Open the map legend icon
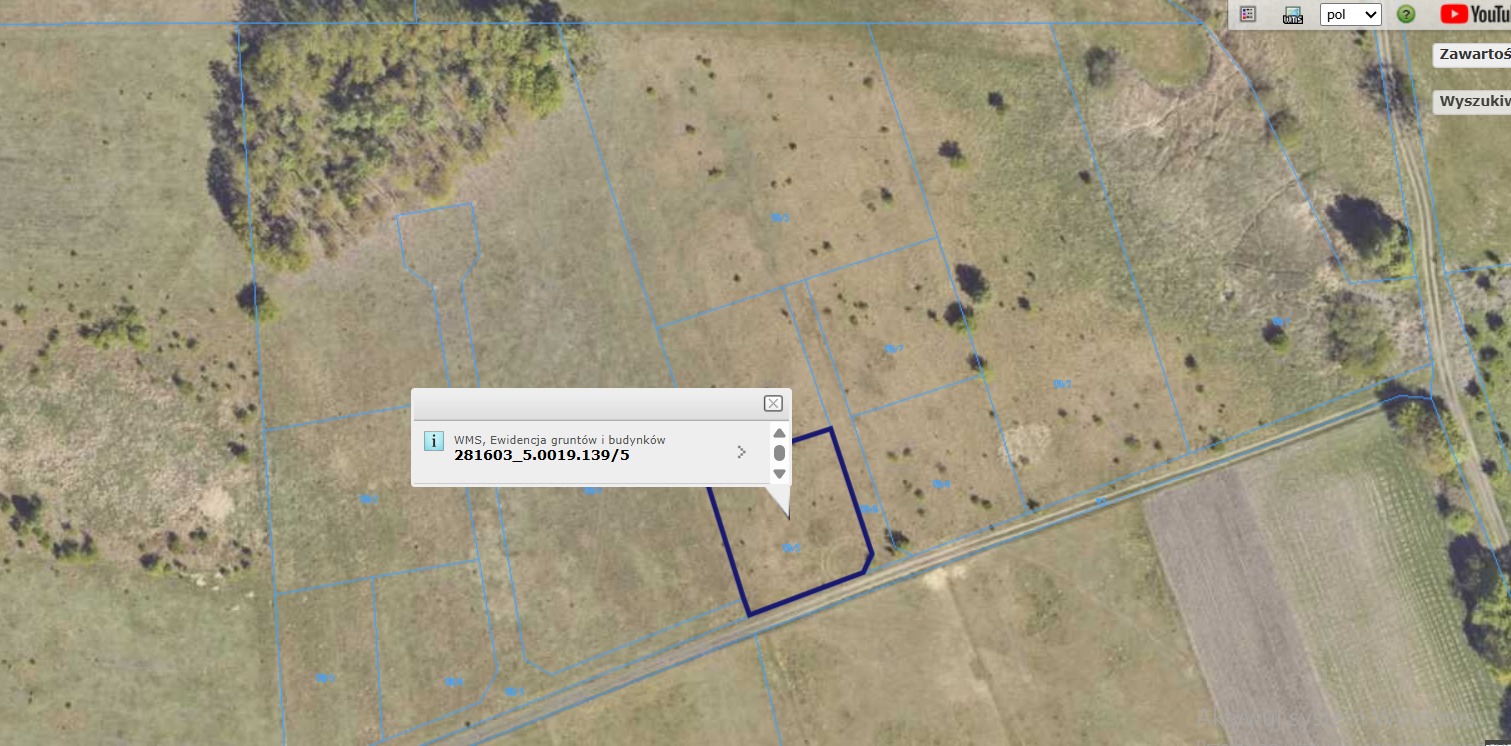Image resolution: width=1511 pixels, height=746 pixels. click(x=1247, y=14)
